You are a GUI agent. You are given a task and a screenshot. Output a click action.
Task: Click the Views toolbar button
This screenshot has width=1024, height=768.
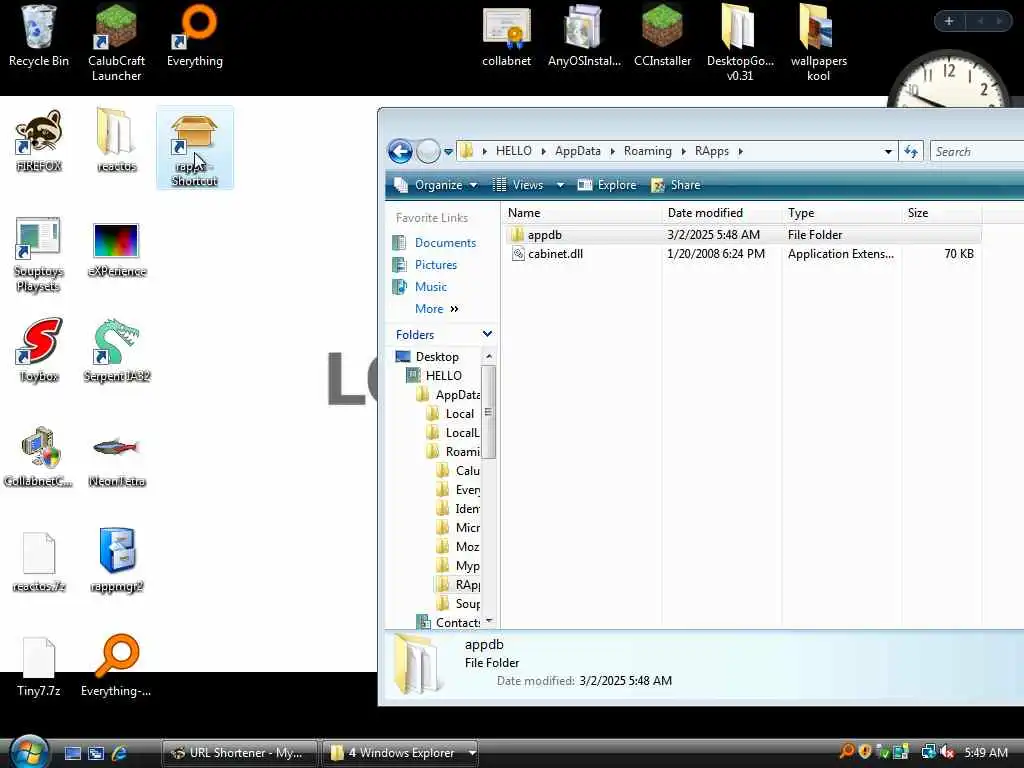coord(518,185)
